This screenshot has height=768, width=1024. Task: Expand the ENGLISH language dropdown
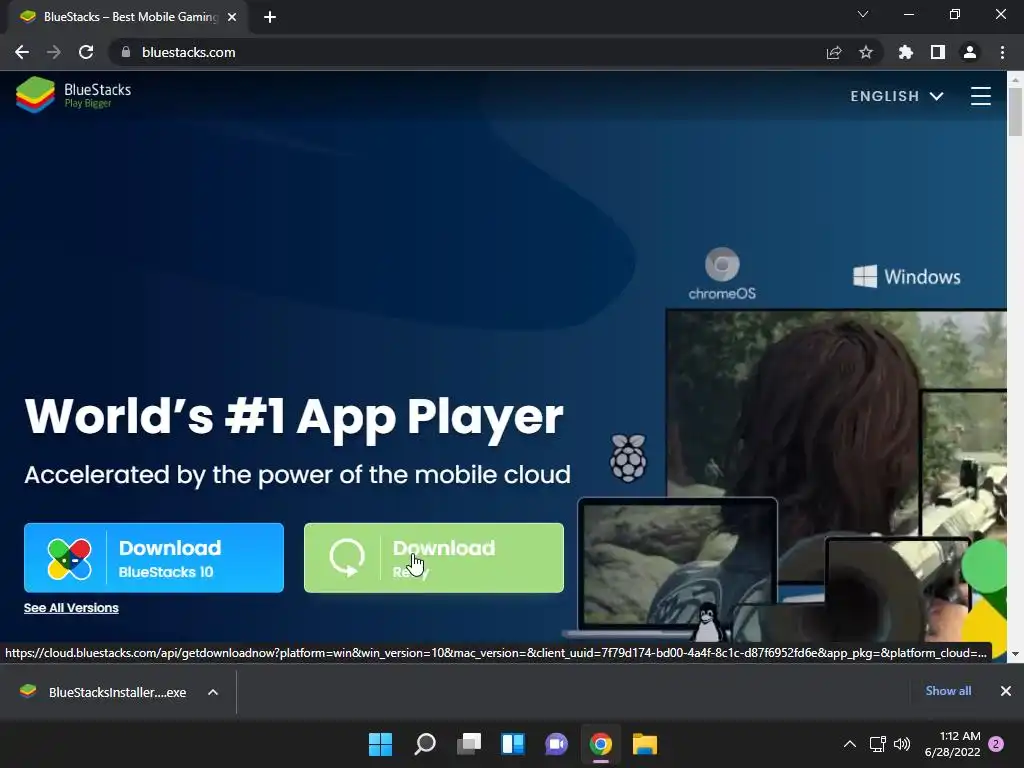tap(897, 96)
